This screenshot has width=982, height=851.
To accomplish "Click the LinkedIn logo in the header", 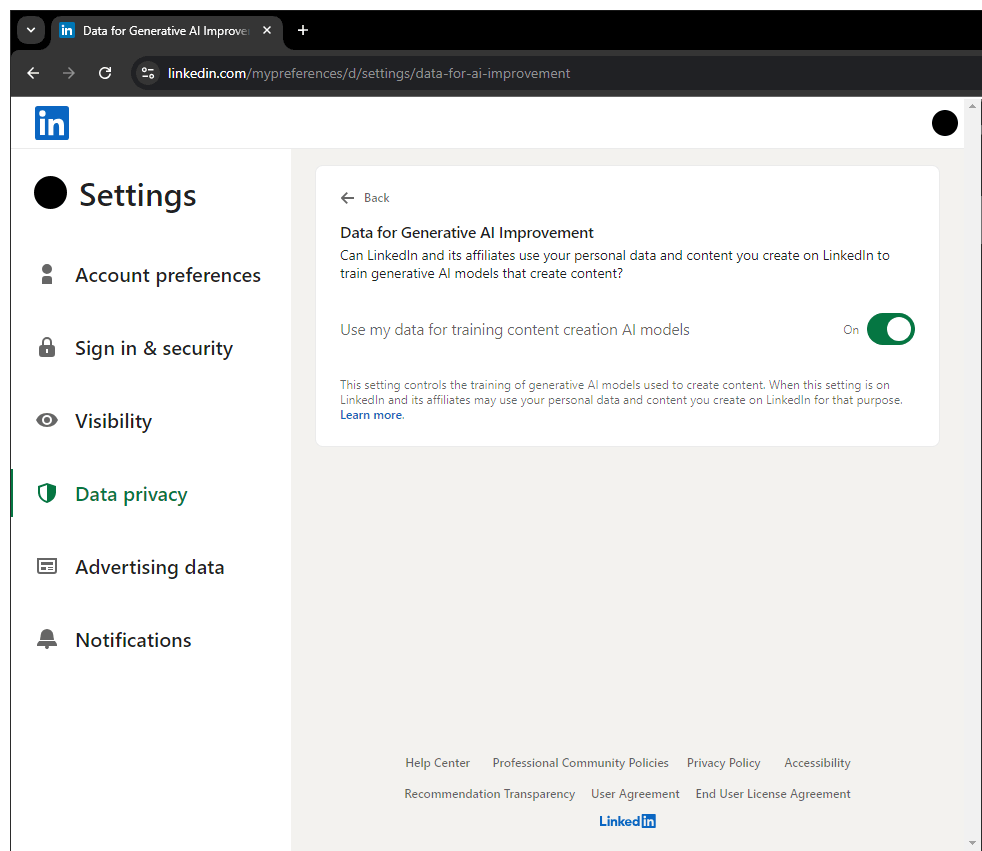I will tap(52, 123).
